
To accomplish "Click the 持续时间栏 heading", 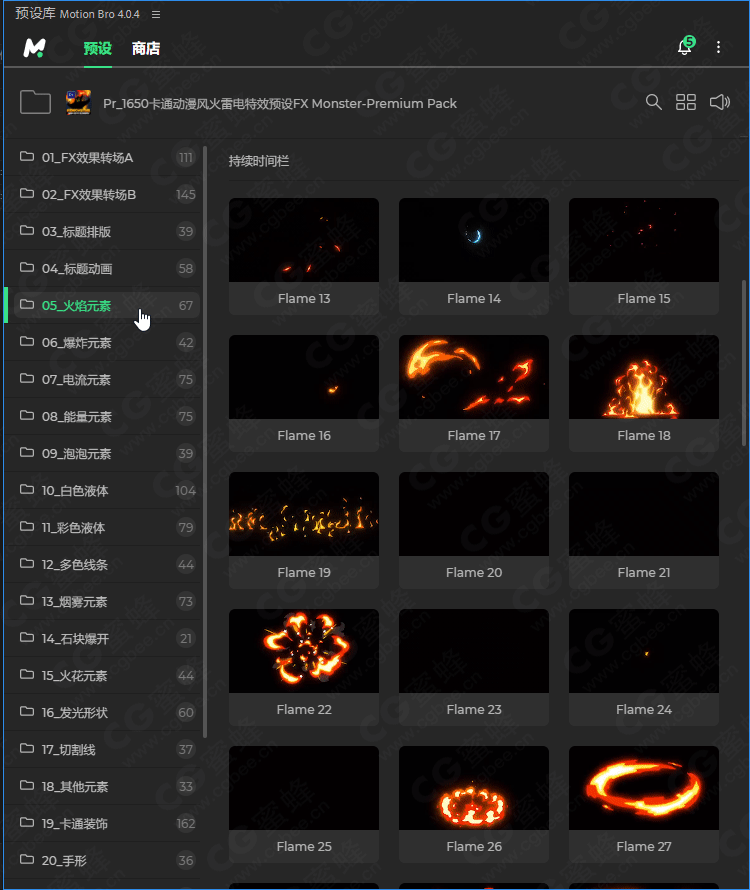I will click(x=259, y=161).
